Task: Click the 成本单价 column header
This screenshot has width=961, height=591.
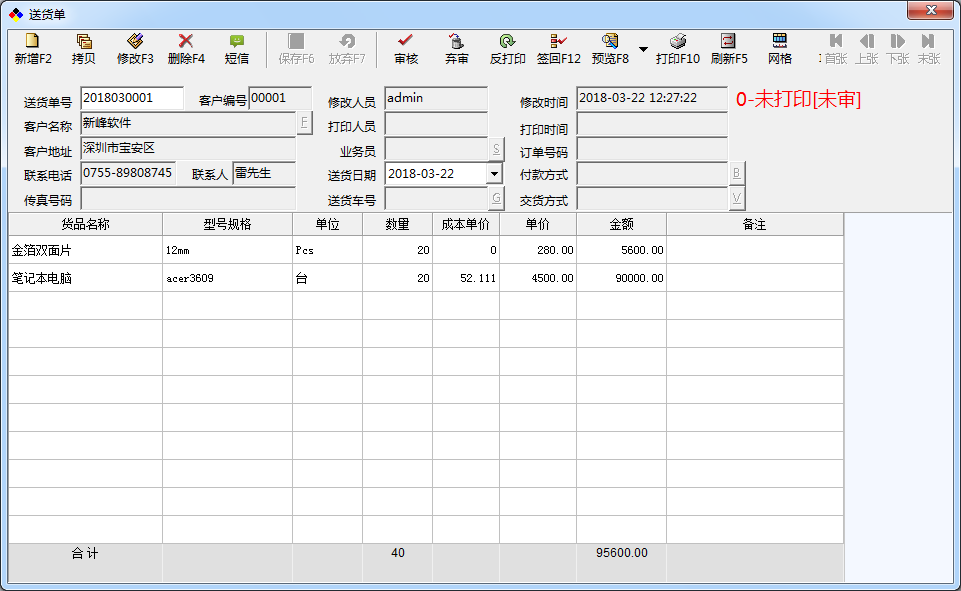Action: (x=466, y=224)
